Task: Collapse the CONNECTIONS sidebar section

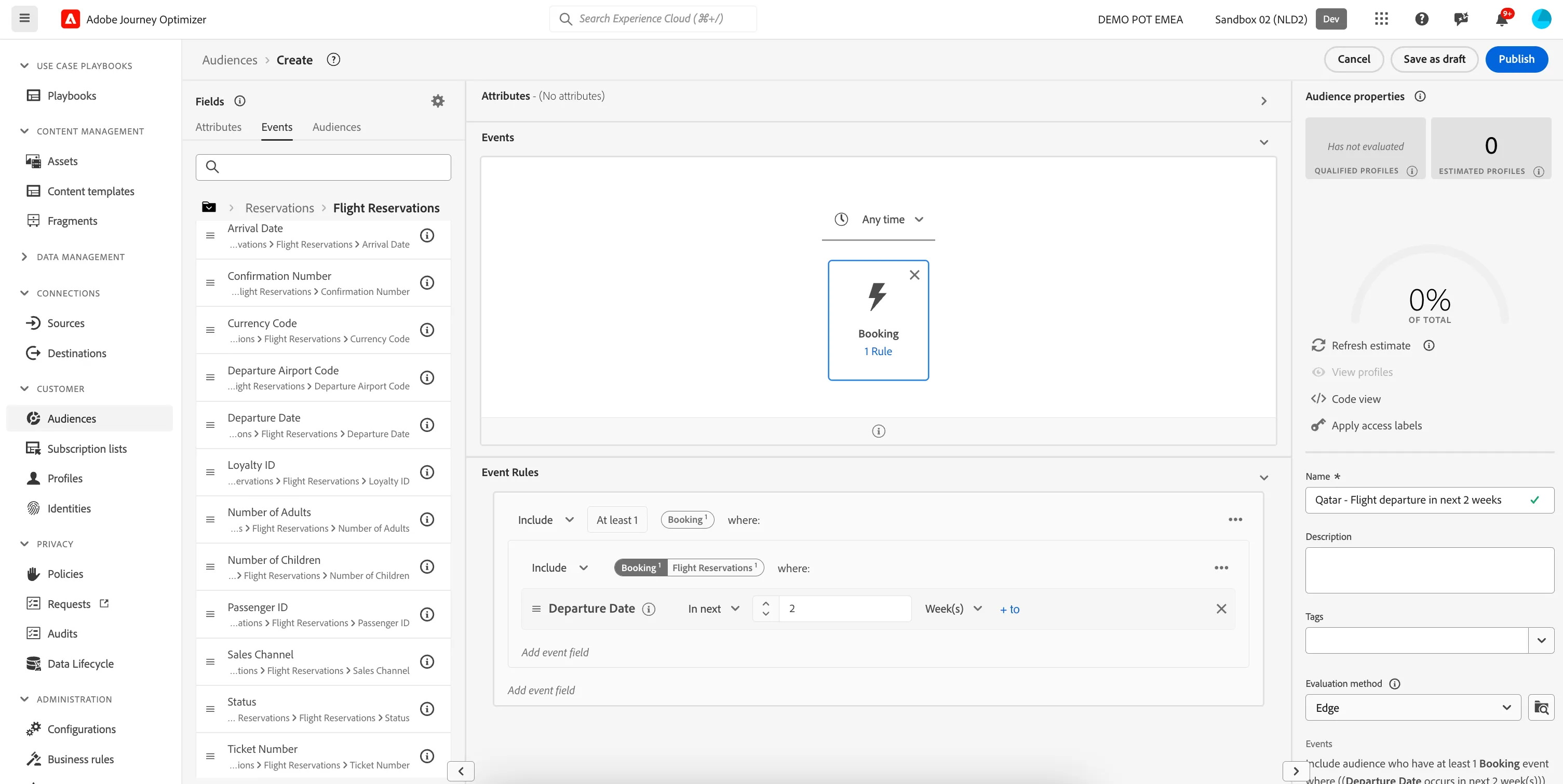Action: [x=24, y=293]
